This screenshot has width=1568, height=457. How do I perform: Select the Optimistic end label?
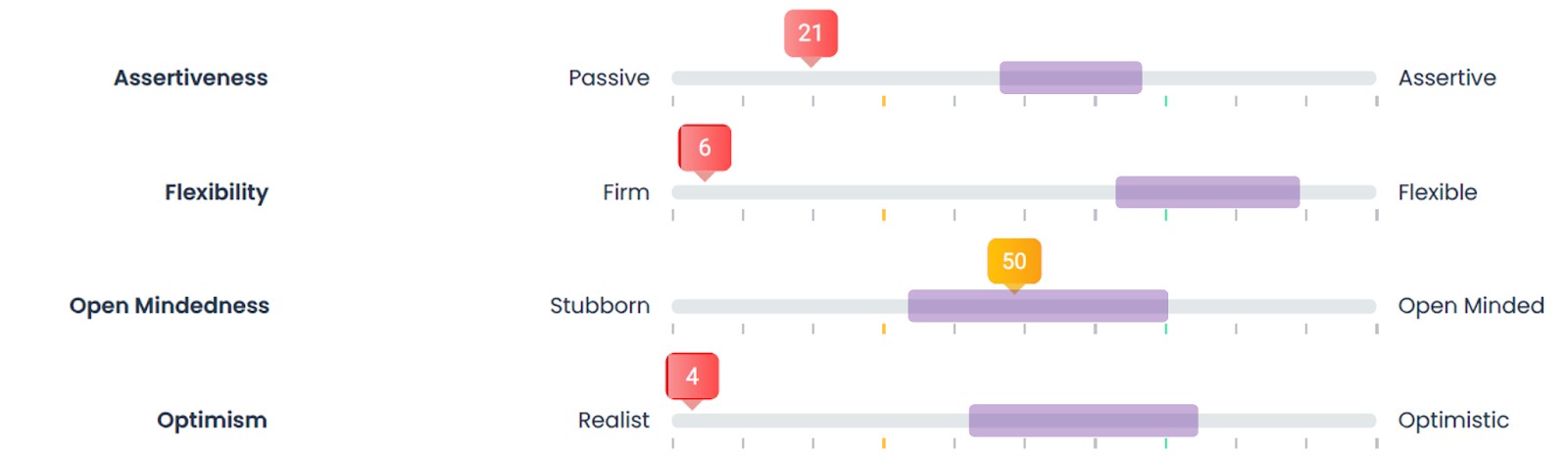[1453, 421]
